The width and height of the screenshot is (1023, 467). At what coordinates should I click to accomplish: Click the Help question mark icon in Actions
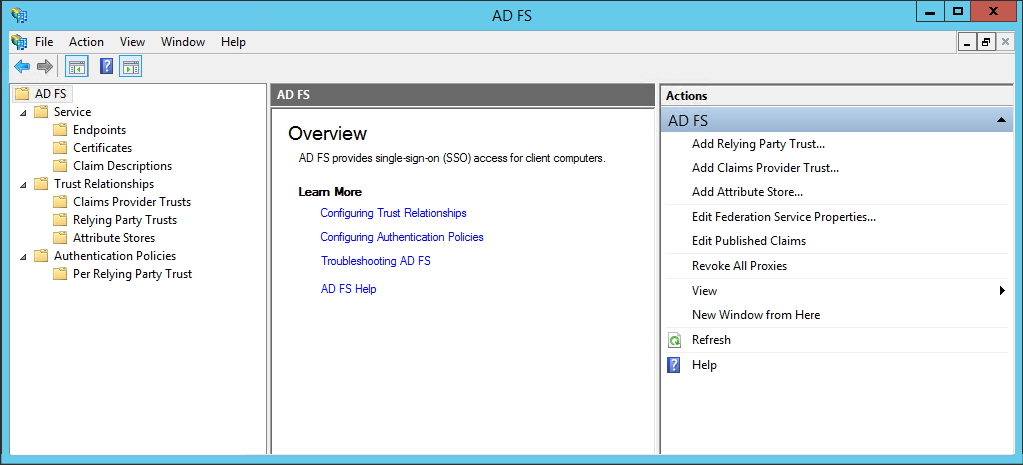pyautogui.click(x=674, y=365)
